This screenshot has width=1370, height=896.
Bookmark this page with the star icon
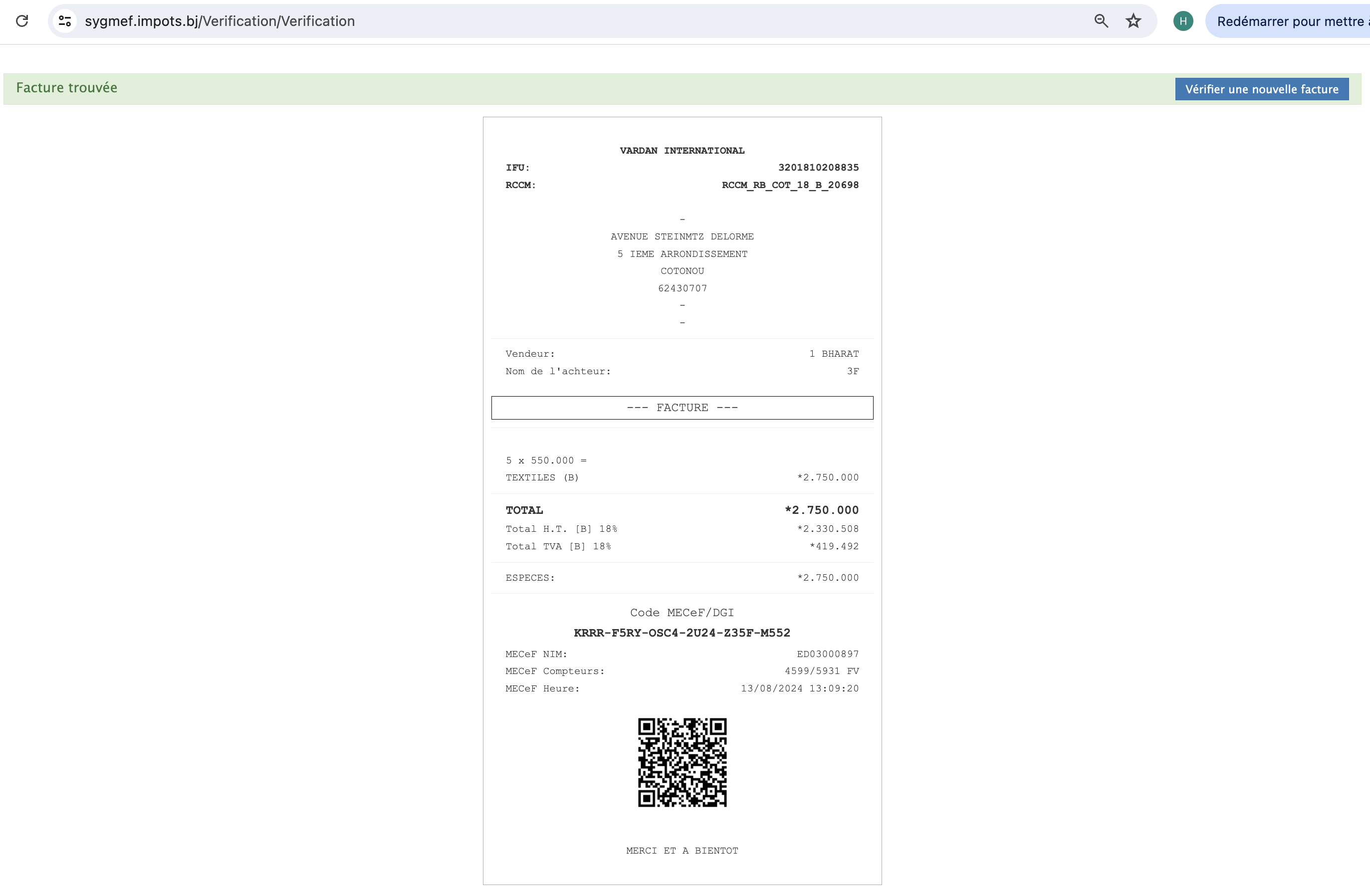pyautogui.click(x=1133, y=21)
